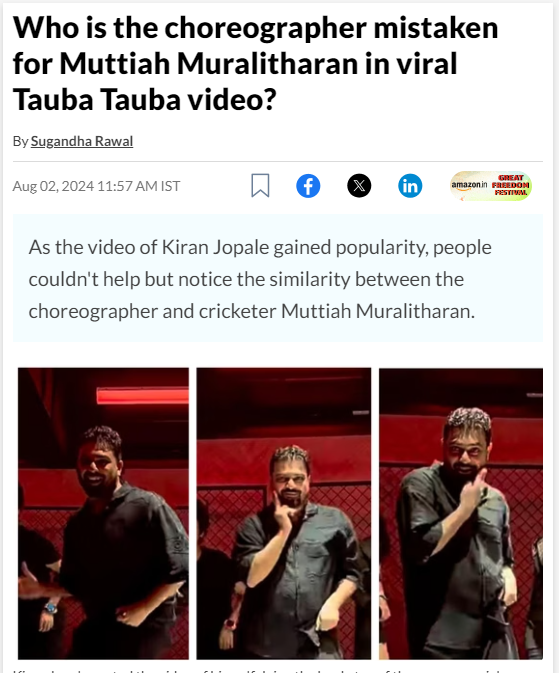
Task: Bookmark this article with the bookmark icon
Action: point(260,185)
